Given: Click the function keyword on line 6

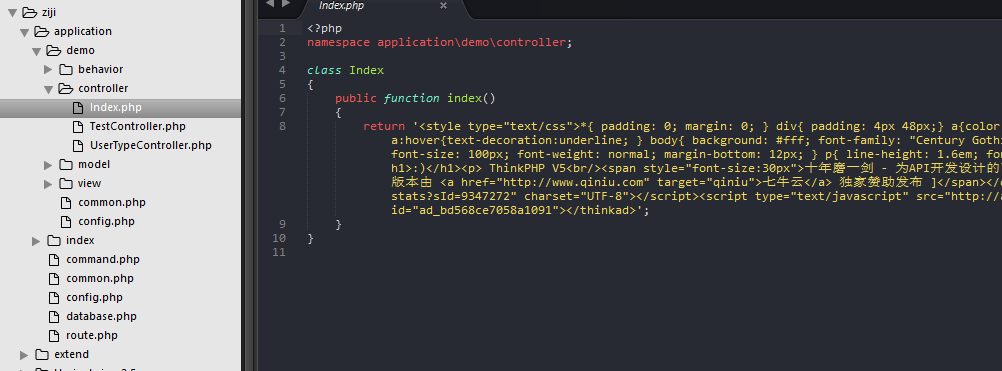Looking at the screenshot, I should point(412,98).
